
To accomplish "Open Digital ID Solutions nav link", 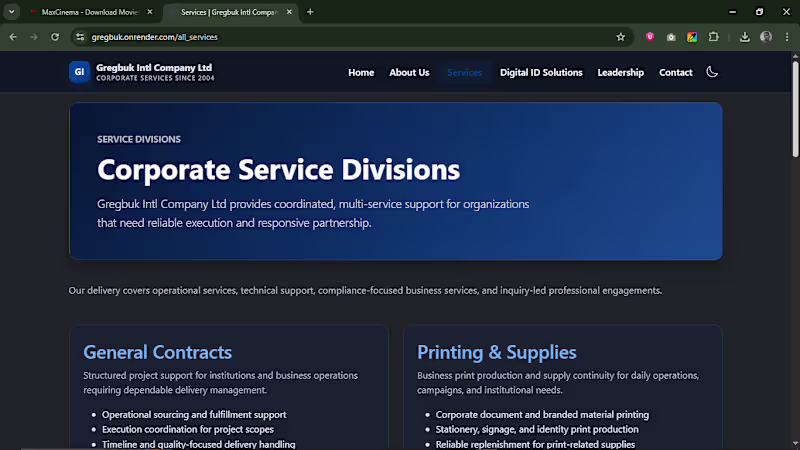I will (541, 72).
